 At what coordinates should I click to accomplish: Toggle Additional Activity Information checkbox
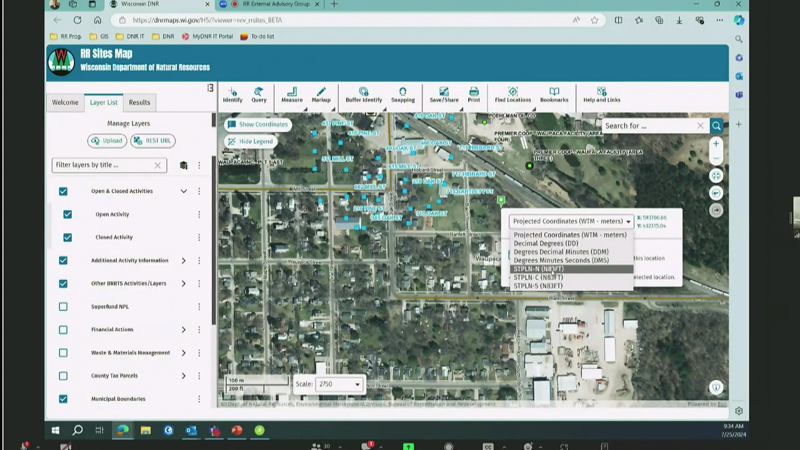(63, 261)
